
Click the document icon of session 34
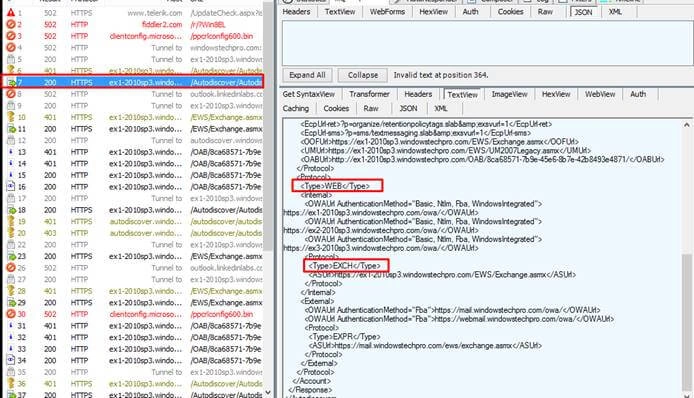[x=11, y=360]
